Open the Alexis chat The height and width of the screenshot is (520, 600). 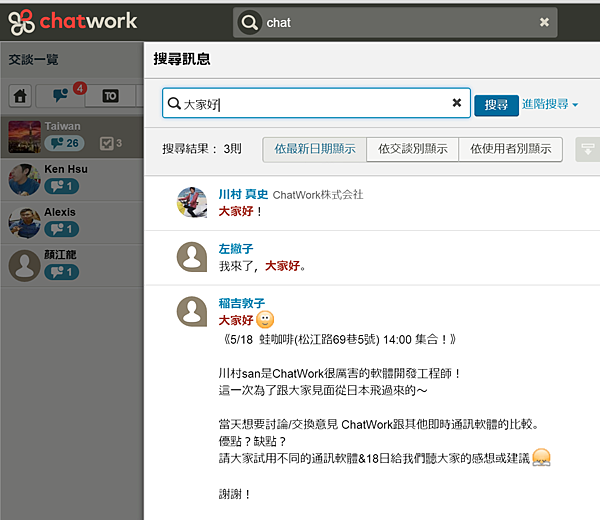(x=72, y=223)
